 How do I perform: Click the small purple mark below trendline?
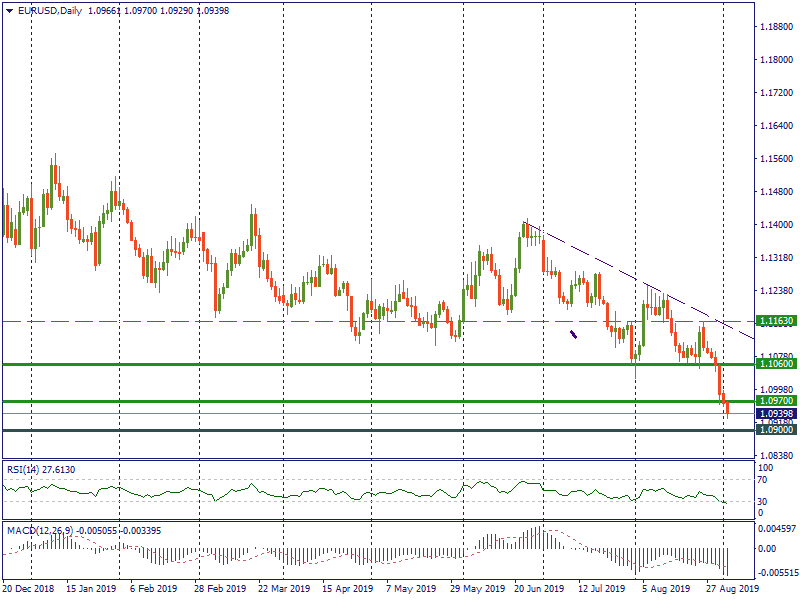(x=573, y=335)
